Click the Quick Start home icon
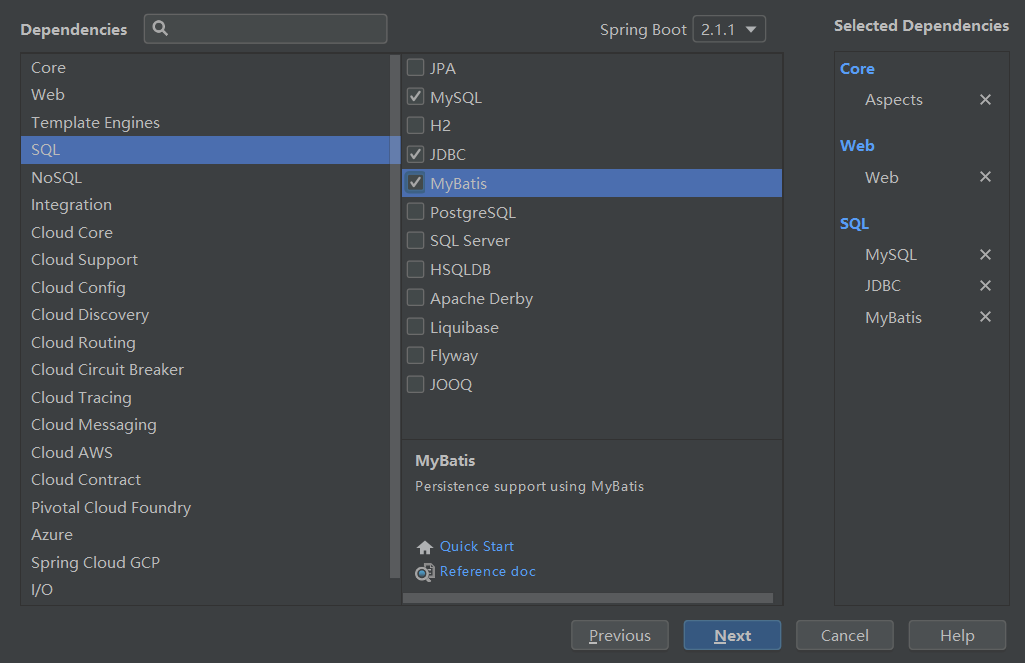This screenshot has width=1025, height=663. [425, 547]
